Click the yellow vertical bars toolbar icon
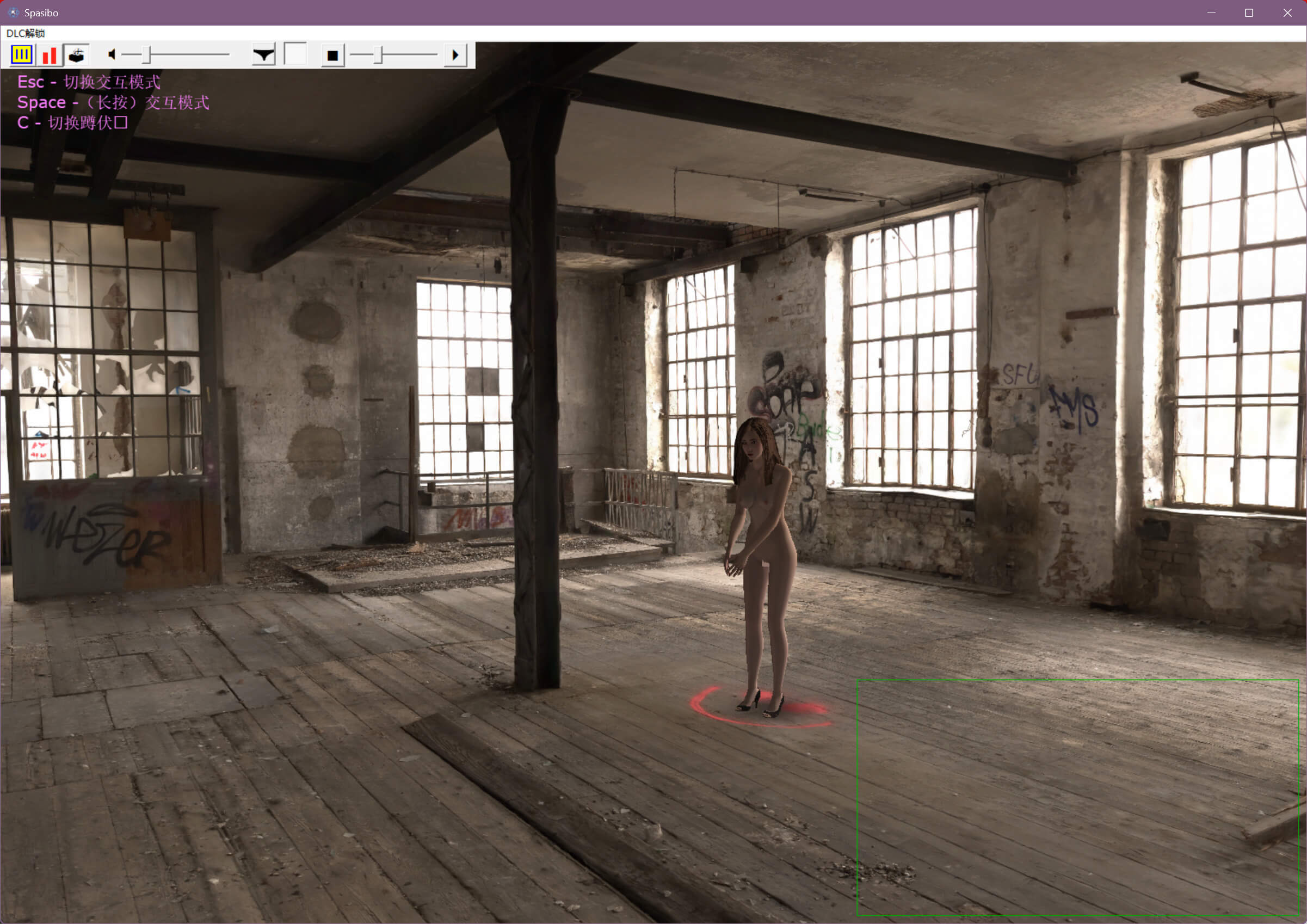Screen dimensions: 1307x924 coord(22,54)
